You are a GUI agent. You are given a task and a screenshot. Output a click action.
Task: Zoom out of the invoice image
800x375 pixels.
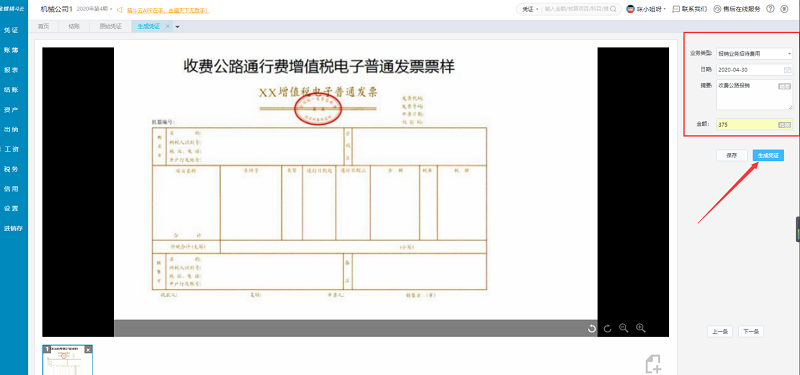point(623,328)
